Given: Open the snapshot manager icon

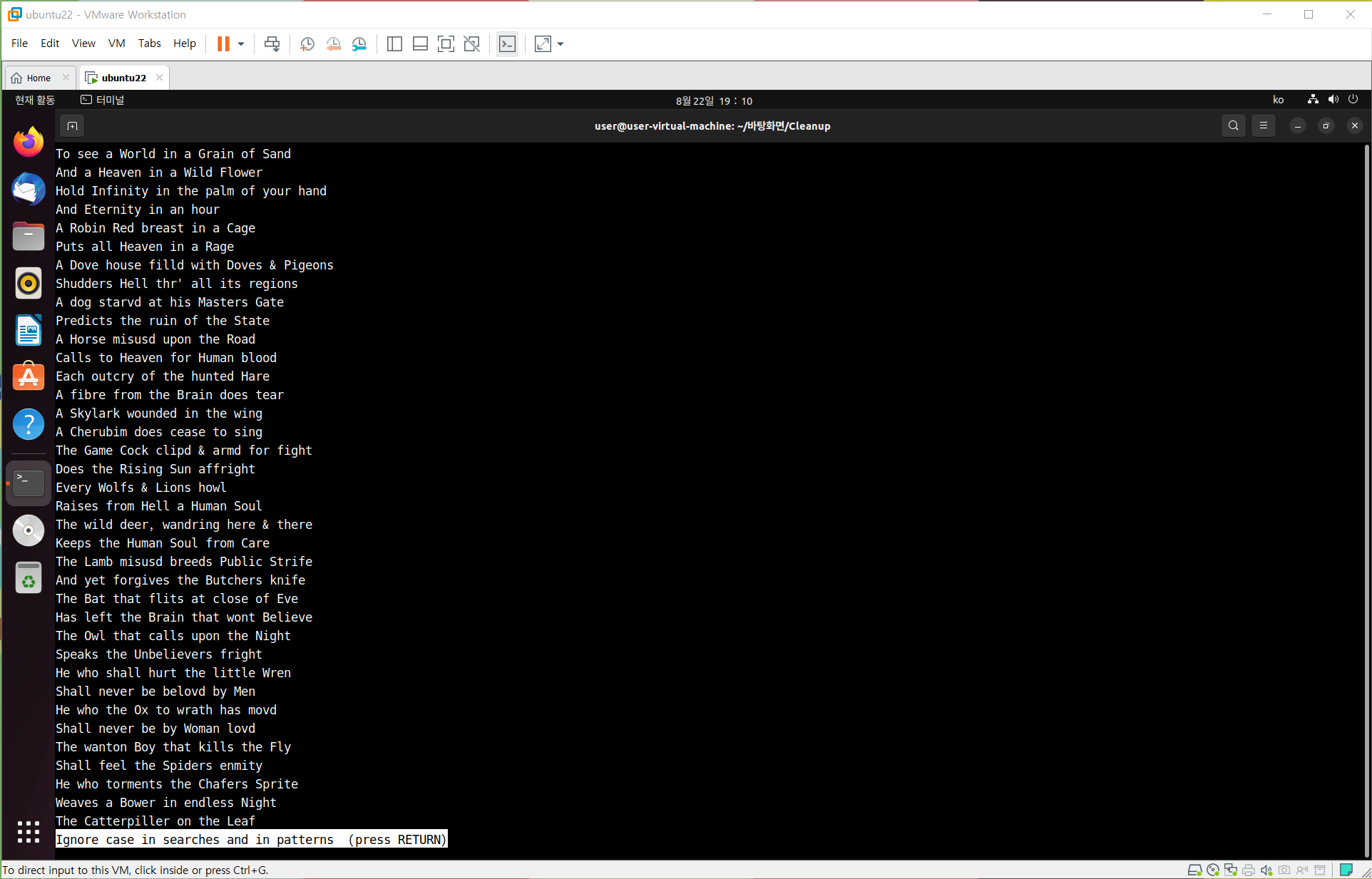Looking at the screenshot, I should tap(359, 44).
